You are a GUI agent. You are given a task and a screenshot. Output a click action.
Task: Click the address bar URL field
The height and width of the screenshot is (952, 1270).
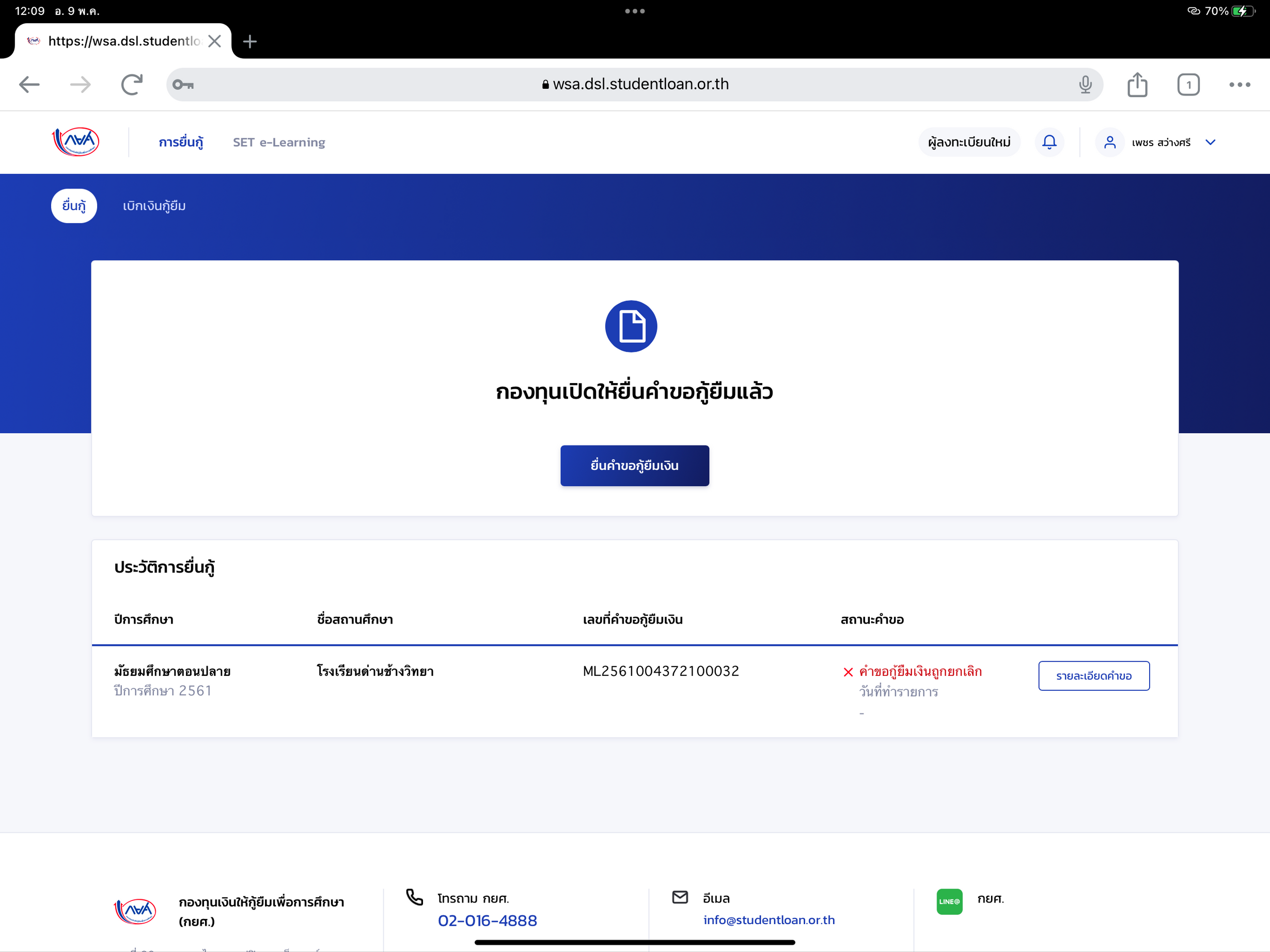tap(634, 84)
